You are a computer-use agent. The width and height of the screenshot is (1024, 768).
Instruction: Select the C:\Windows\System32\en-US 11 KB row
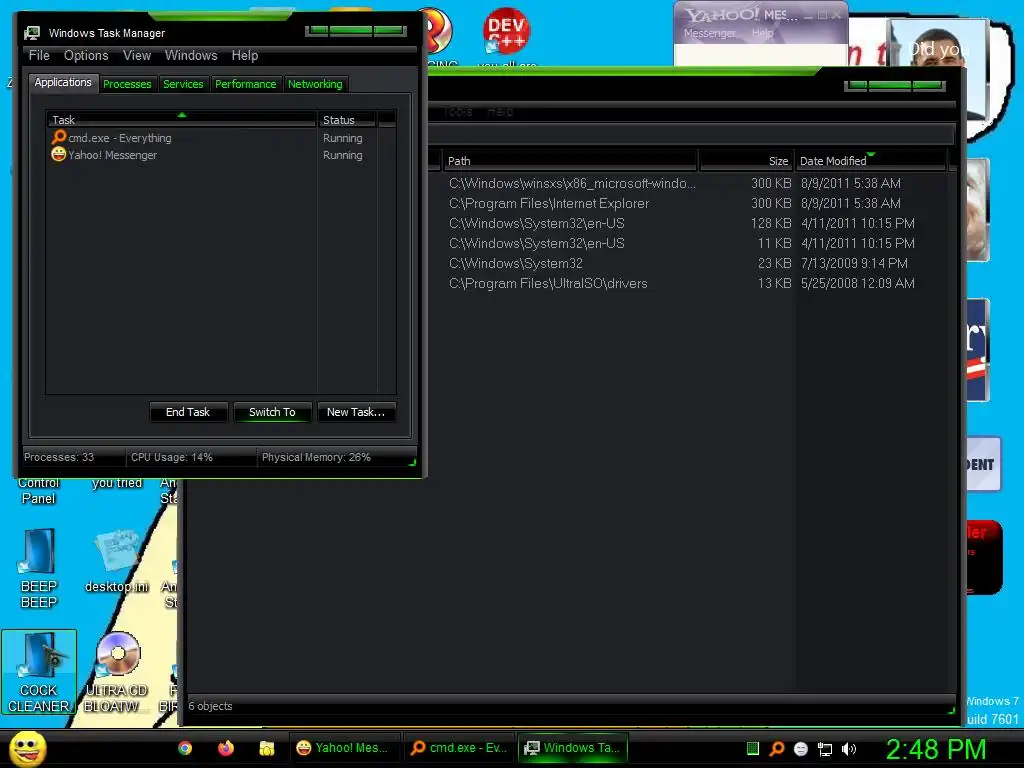(536, 244)
